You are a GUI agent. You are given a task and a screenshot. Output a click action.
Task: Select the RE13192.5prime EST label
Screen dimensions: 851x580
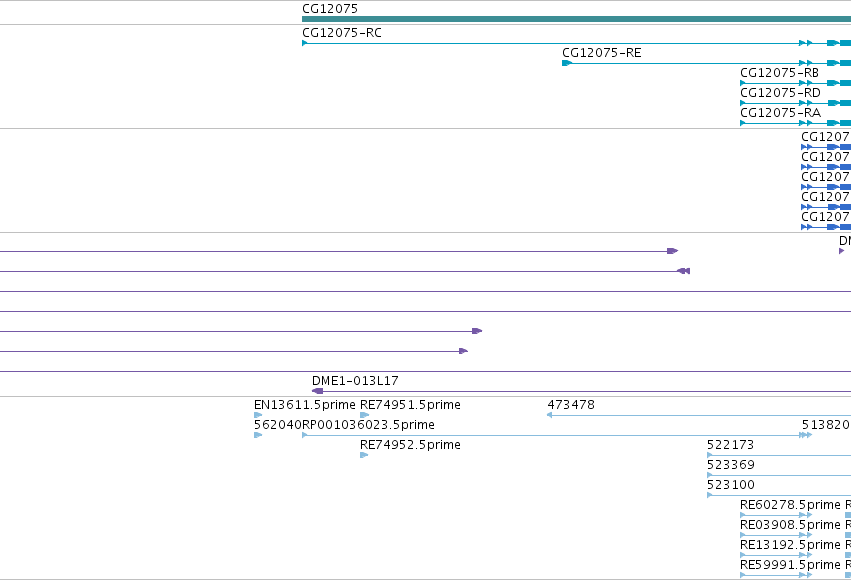coord(790,545)
